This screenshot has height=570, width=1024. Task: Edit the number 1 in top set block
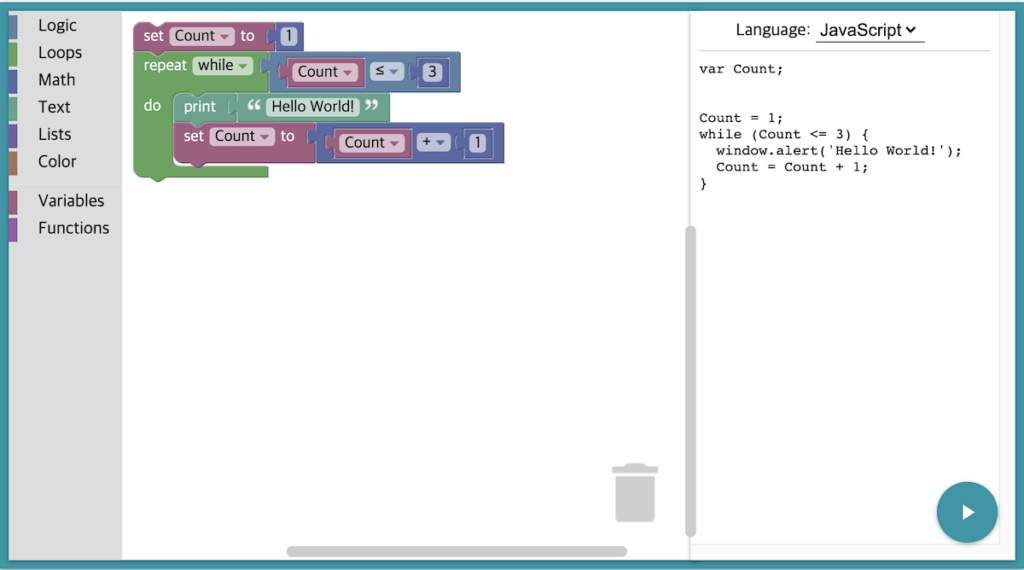[289, 36]
